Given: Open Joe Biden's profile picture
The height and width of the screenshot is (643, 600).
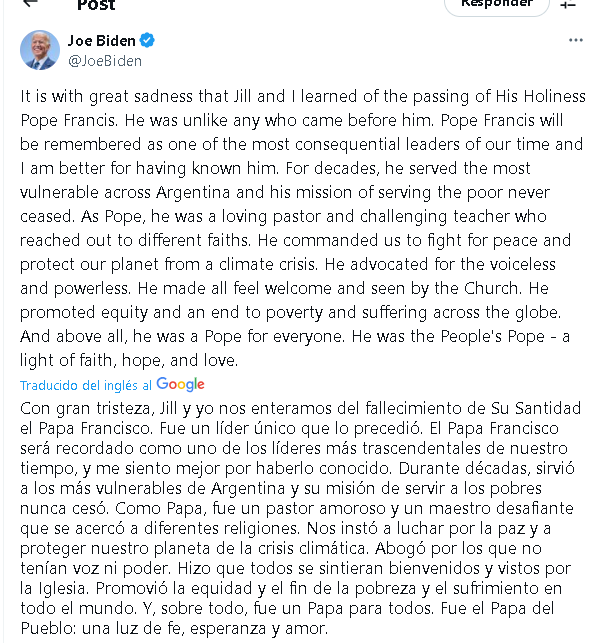Looking at the screenshot, I should click(x=40, y=50).
